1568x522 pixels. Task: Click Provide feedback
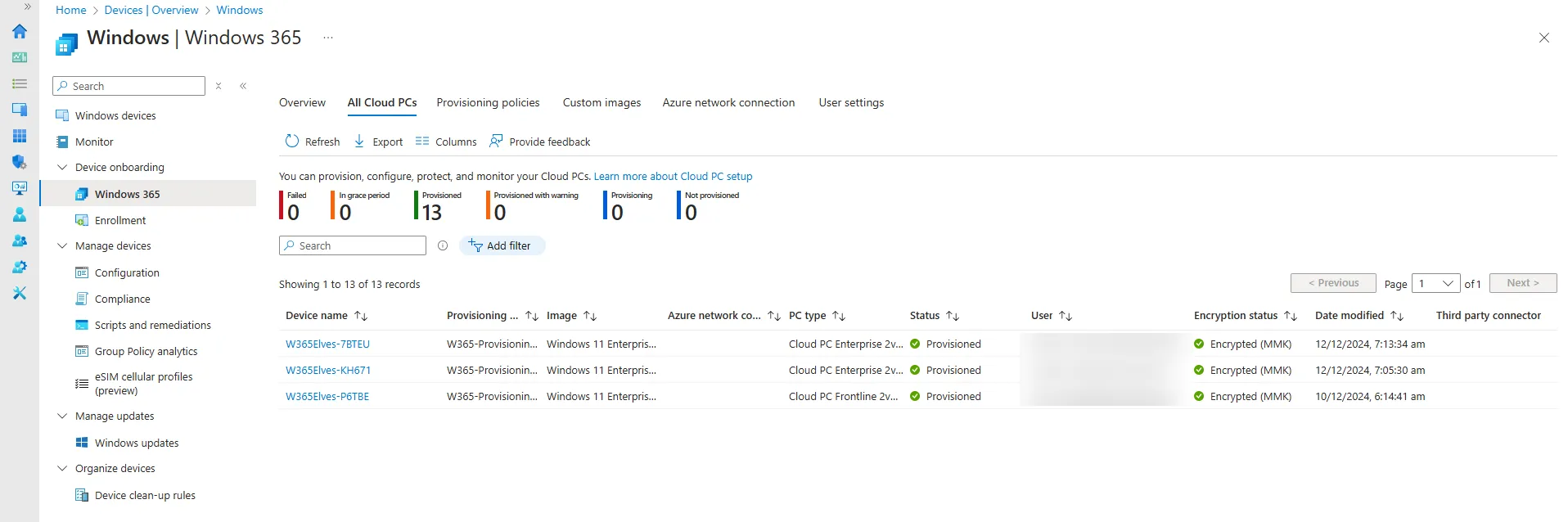[x=540, y=142]
